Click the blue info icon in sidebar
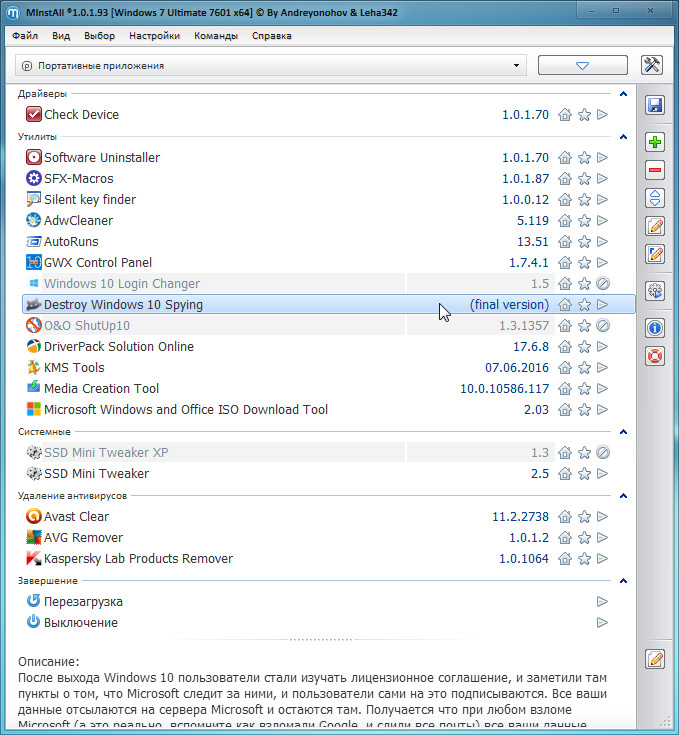The height and width of the screenshot is (735, 679). pos(655,328)
